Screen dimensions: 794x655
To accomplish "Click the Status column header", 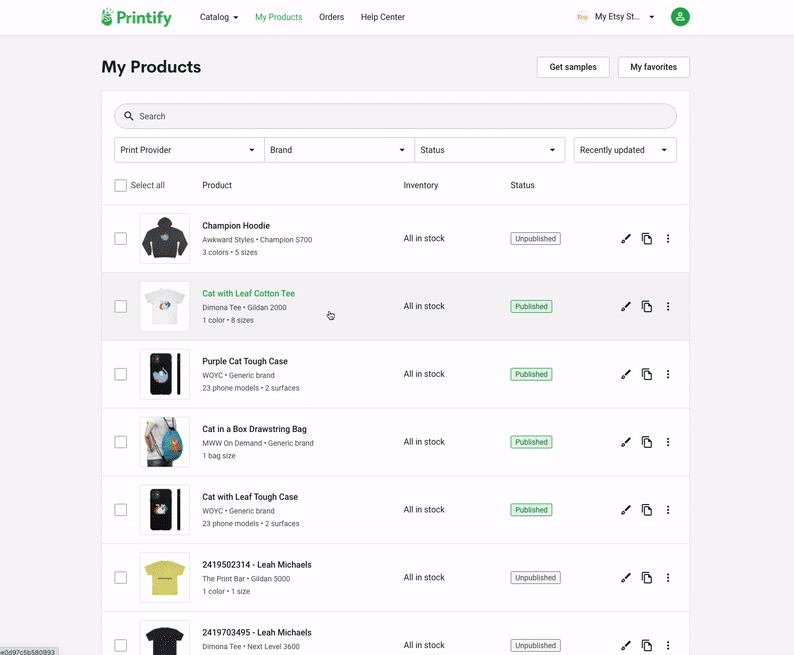I will 522,185.
